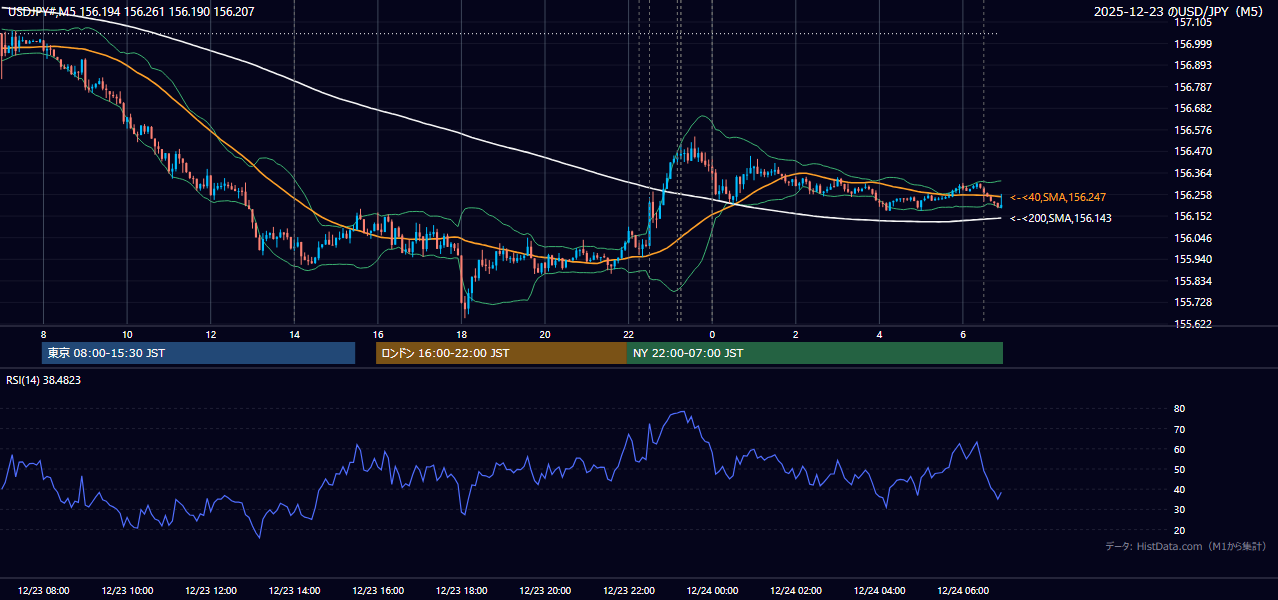Screen dimensions: 1278x600
Task: Click the 12/23 12:00 time axis label
Action: (210, 591)
